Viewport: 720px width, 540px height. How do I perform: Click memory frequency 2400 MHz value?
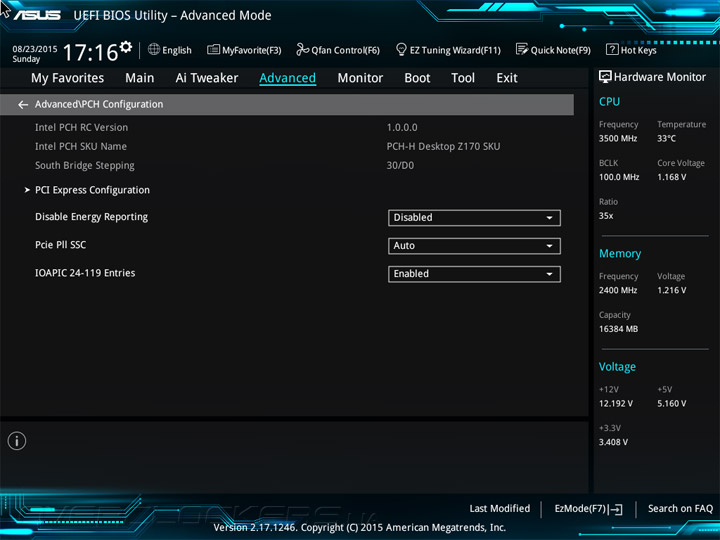(618, 290)
